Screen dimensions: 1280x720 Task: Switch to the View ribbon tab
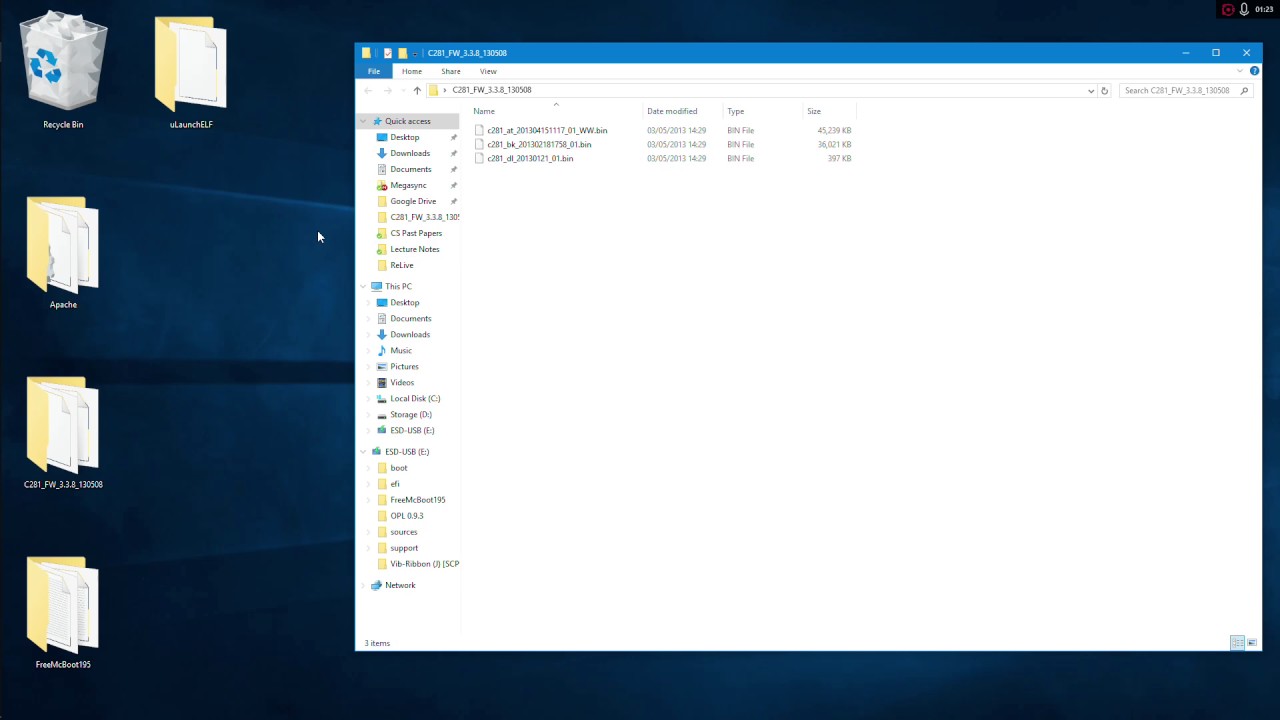pyautogui.click(x=488, y=71)
